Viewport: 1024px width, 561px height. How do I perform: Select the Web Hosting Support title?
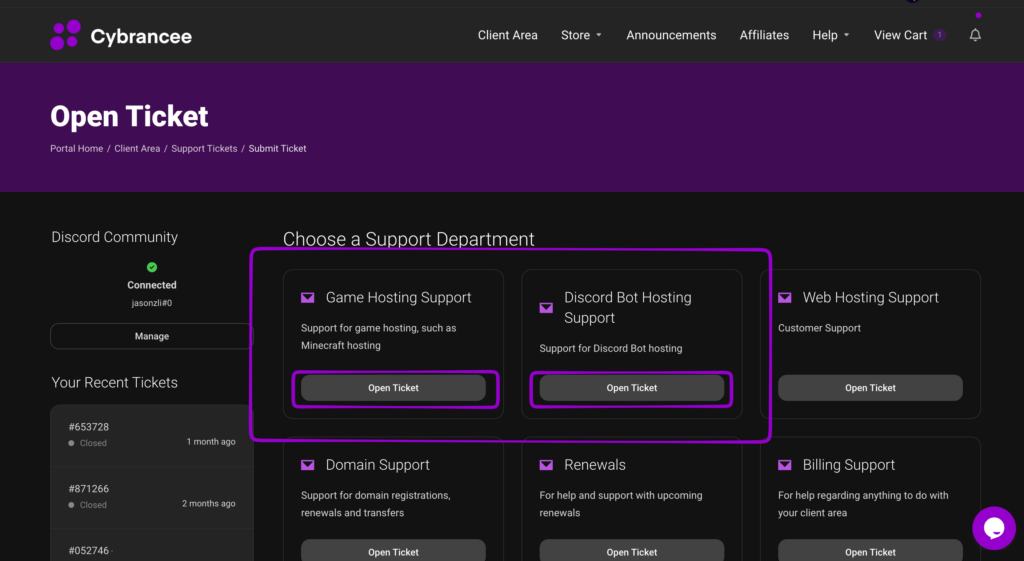point(871,298)
